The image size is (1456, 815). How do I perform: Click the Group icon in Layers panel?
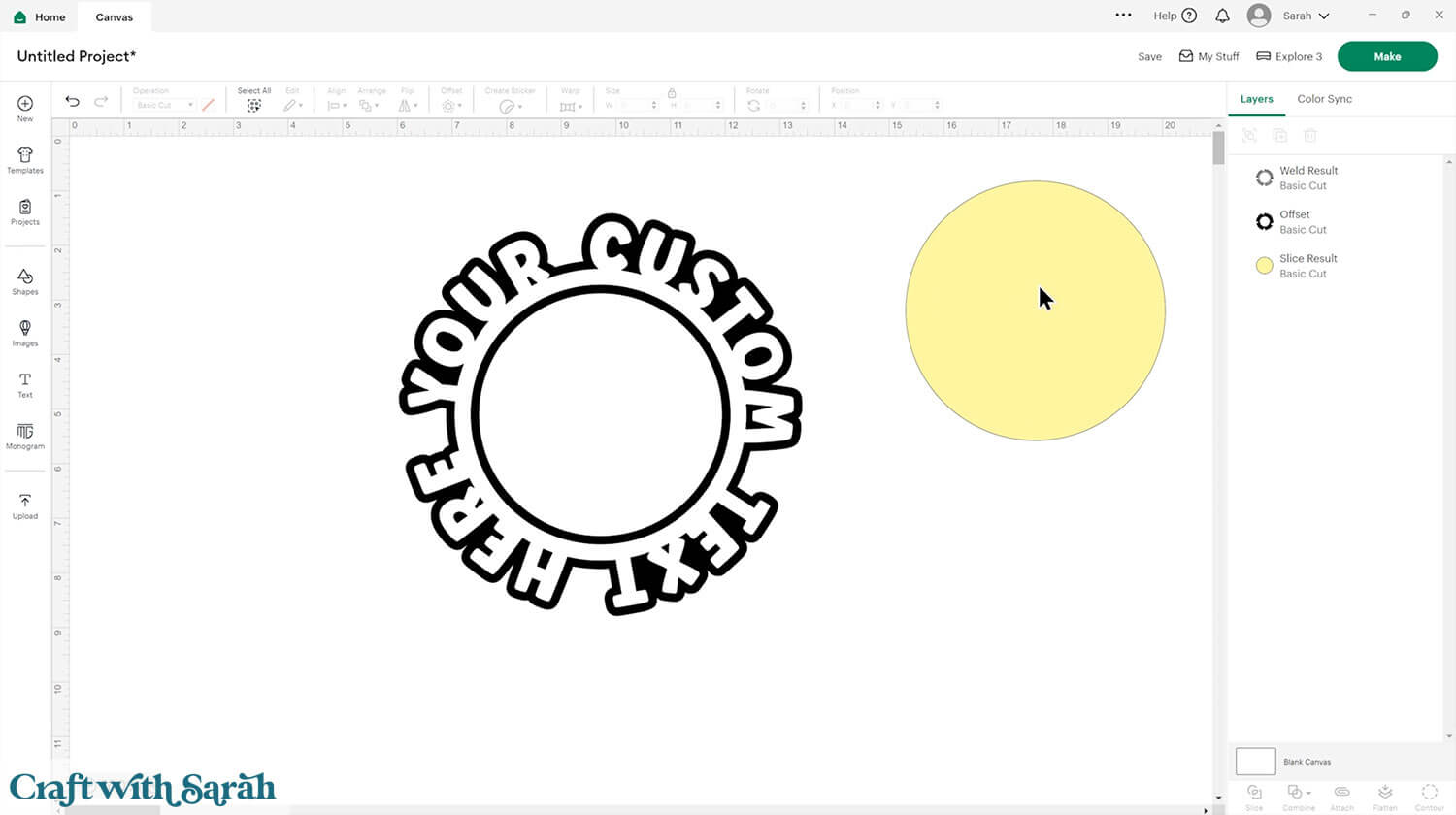1250,136
